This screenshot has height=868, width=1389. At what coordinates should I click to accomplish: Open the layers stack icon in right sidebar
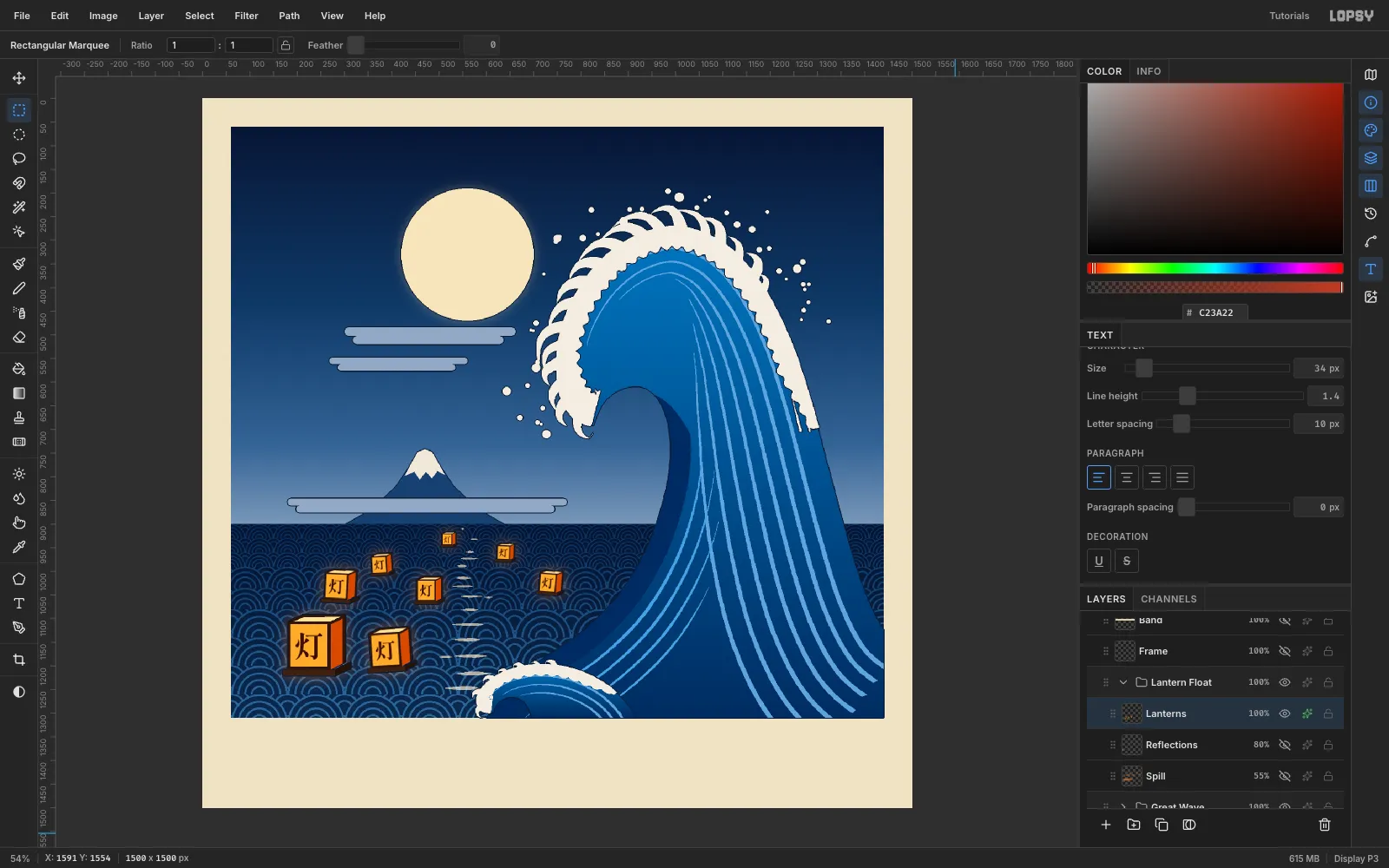[1371, 158]
